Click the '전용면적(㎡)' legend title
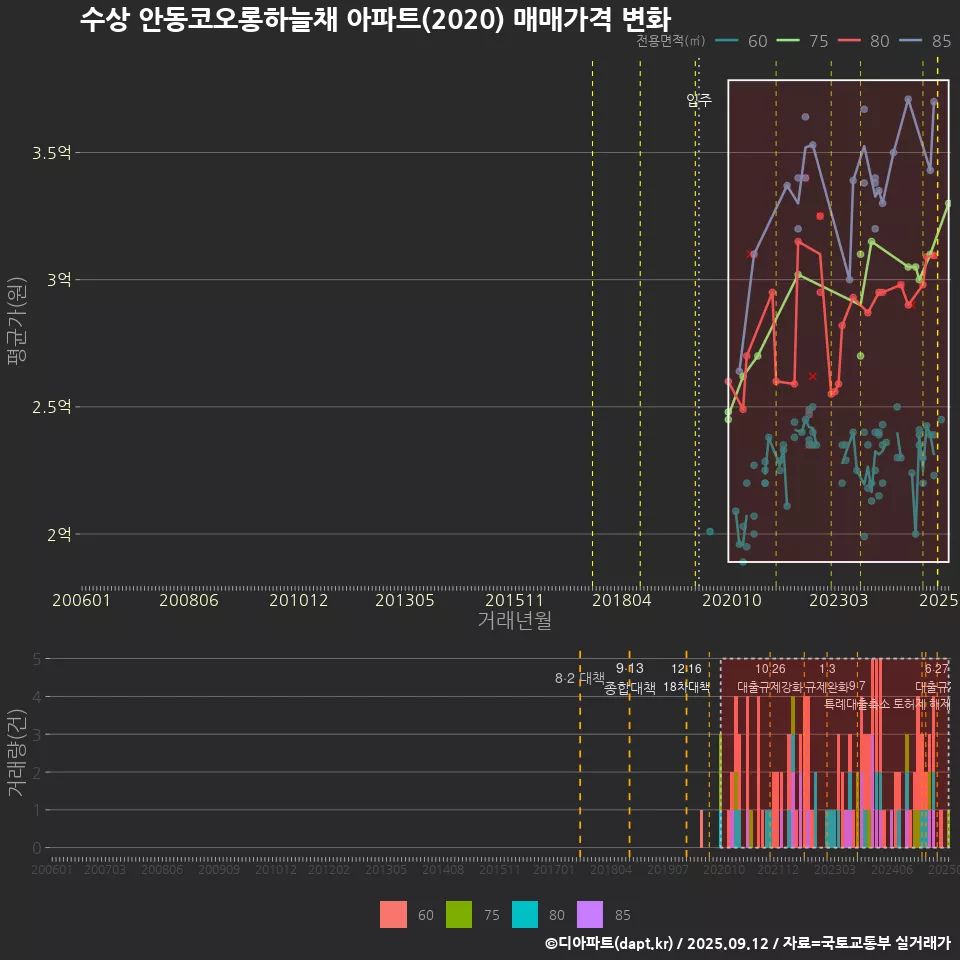The height and width of the screenshot is (960, 960). coord(670,41)
